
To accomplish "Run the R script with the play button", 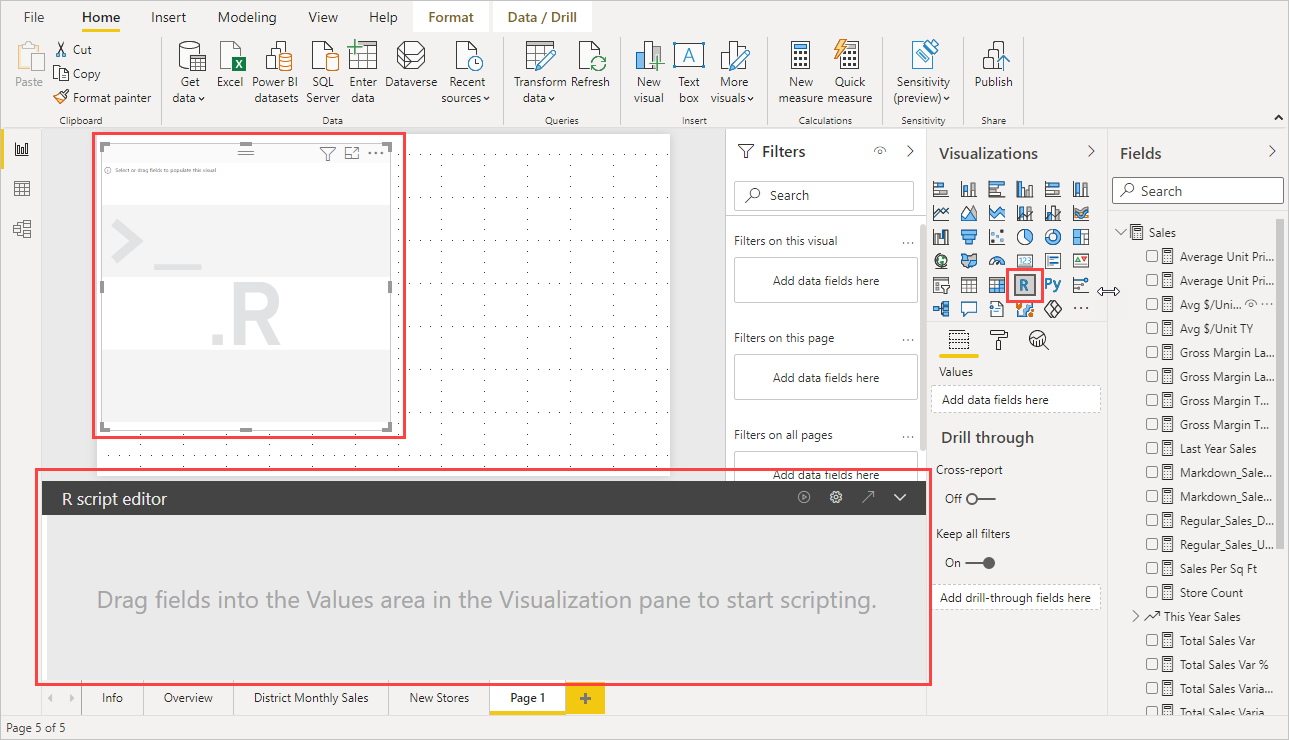I will 804,497.
